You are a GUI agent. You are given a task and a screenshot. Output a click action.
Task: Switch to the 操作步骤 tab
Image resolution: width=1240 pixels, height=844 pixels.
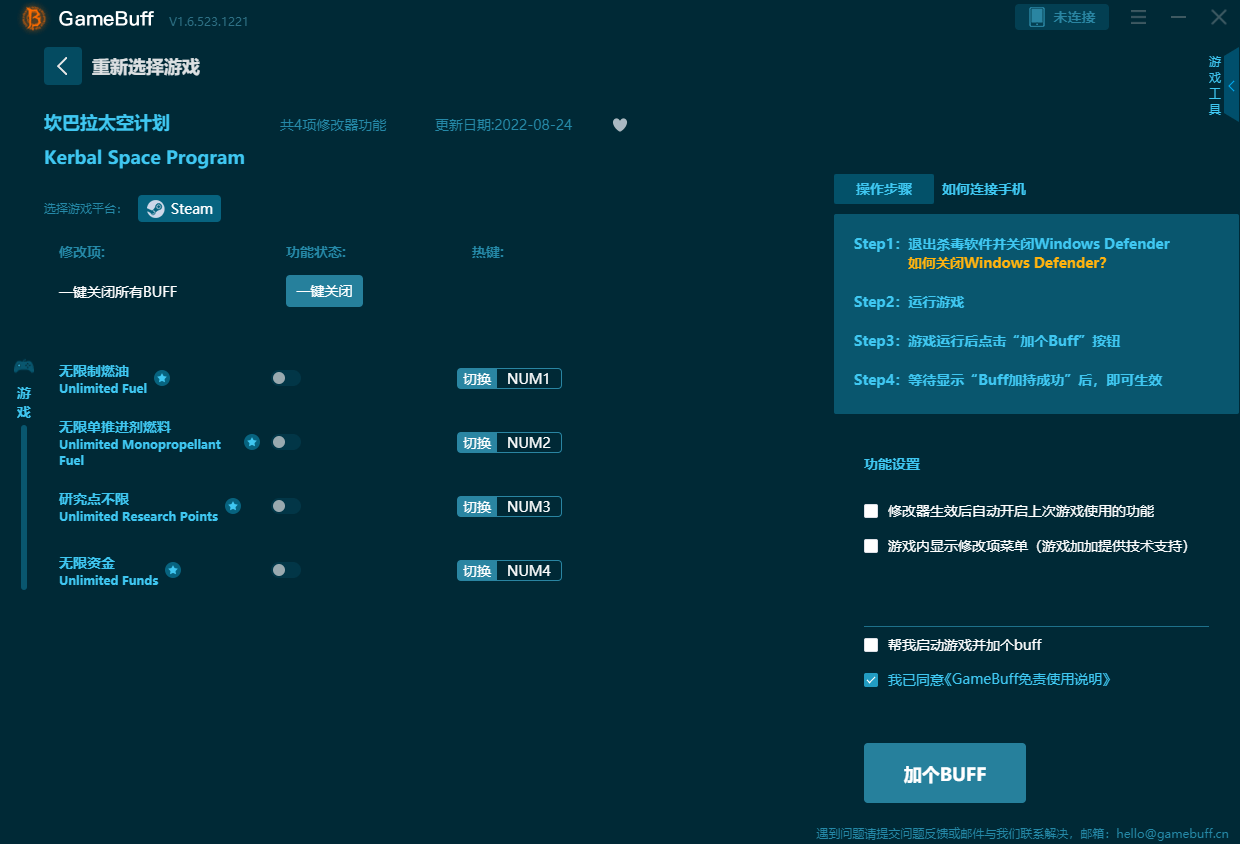(884, 189)
